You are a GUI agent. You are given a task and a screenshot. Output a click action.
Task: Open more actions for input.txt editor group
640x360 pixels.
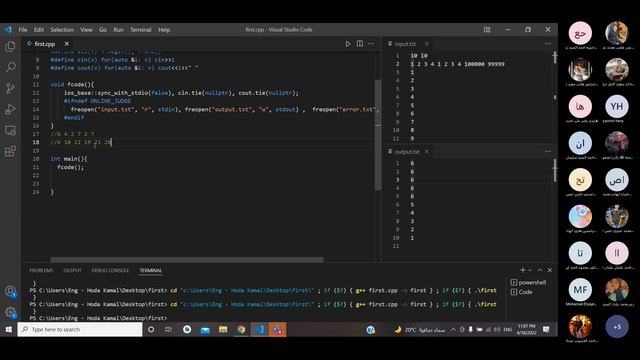point(548,44)
